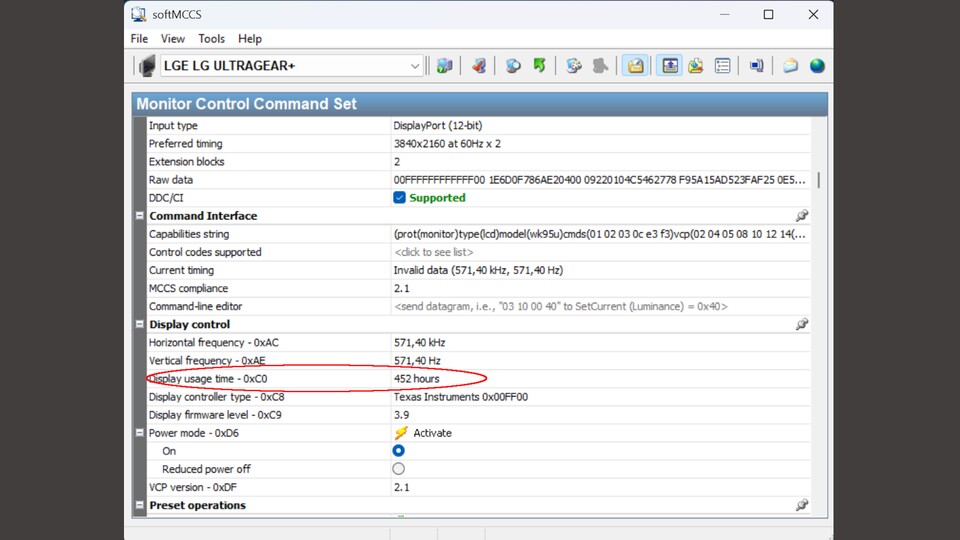Select the "Extension blocks" row label
Screen dimensions: 960x540
[x=186, y=162]
